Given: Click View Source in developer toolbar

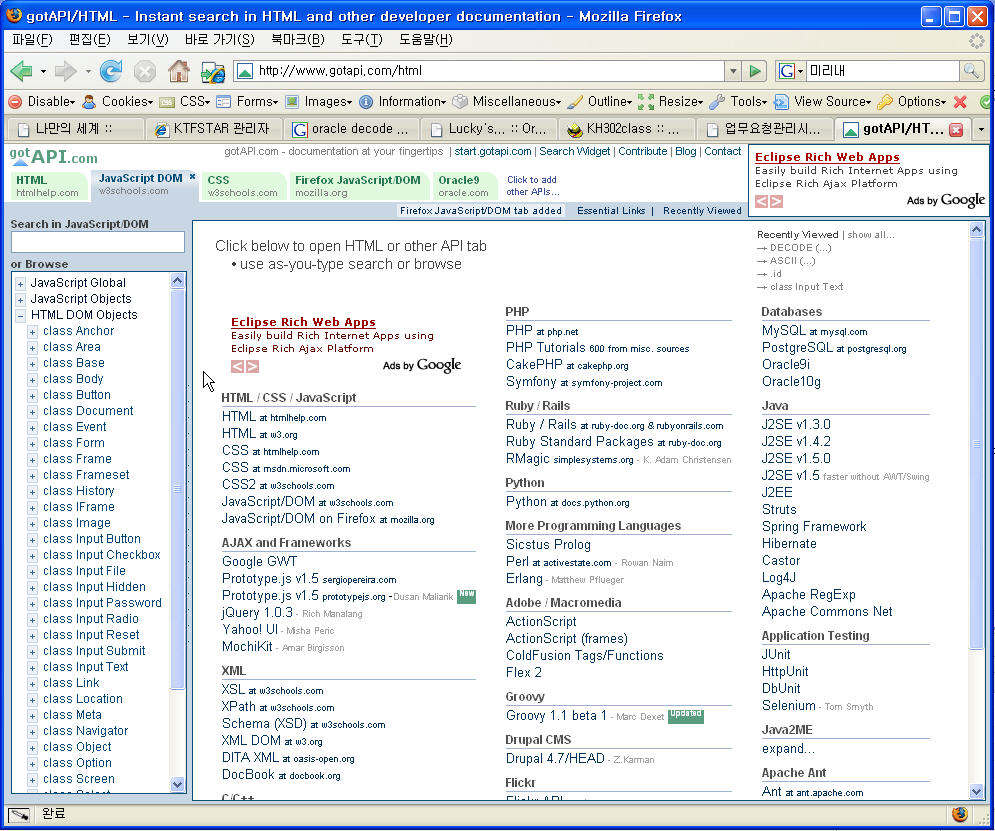Looking at the screenshot, I should pyautogui.click(x=822, y=101).
